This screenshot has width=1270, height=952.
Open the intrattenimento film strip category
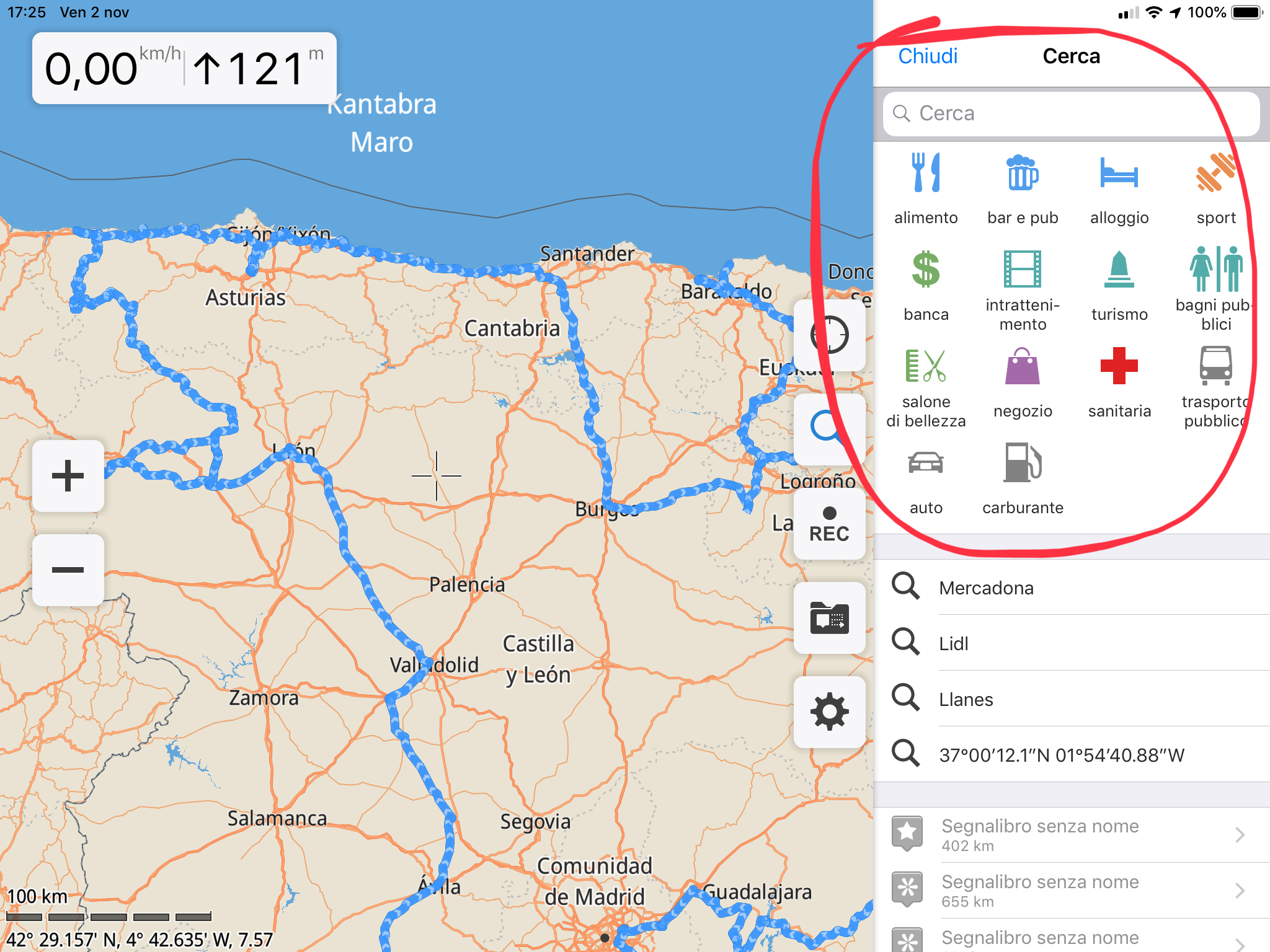click(1022, 270)
